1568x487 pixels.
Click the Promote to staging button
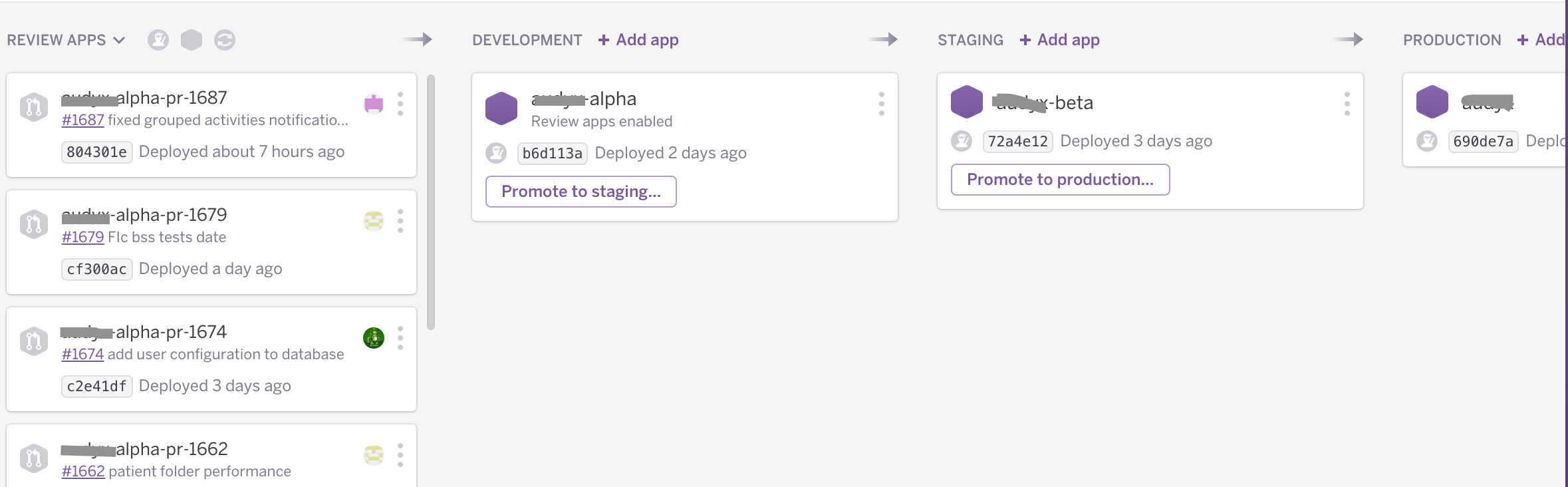pos(581,192)
